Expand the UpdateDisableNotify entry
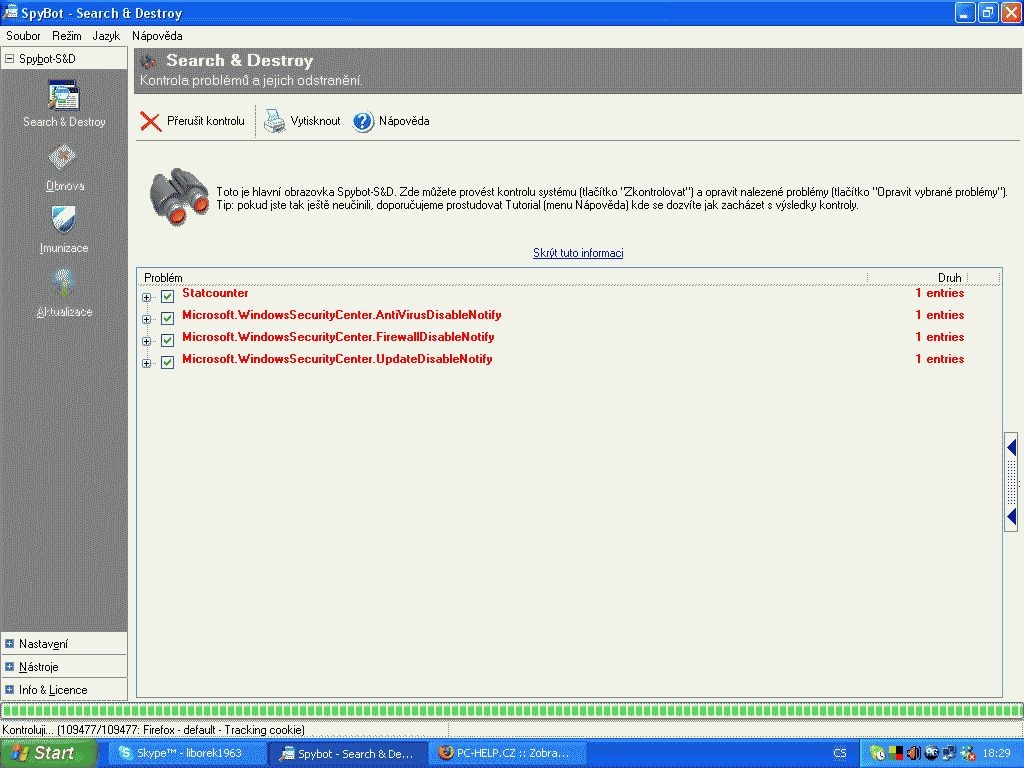The height and width of the screenshot is (768, 1024). coord(146,363)
